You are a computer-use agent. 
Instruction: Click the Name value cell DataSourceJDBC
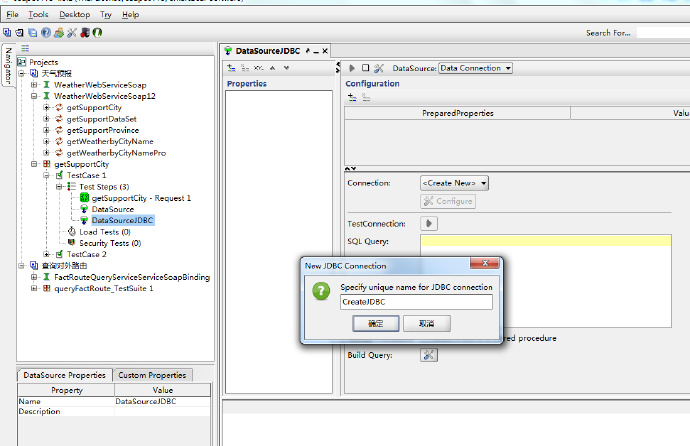pyautogui.click(x=162, y=401)
